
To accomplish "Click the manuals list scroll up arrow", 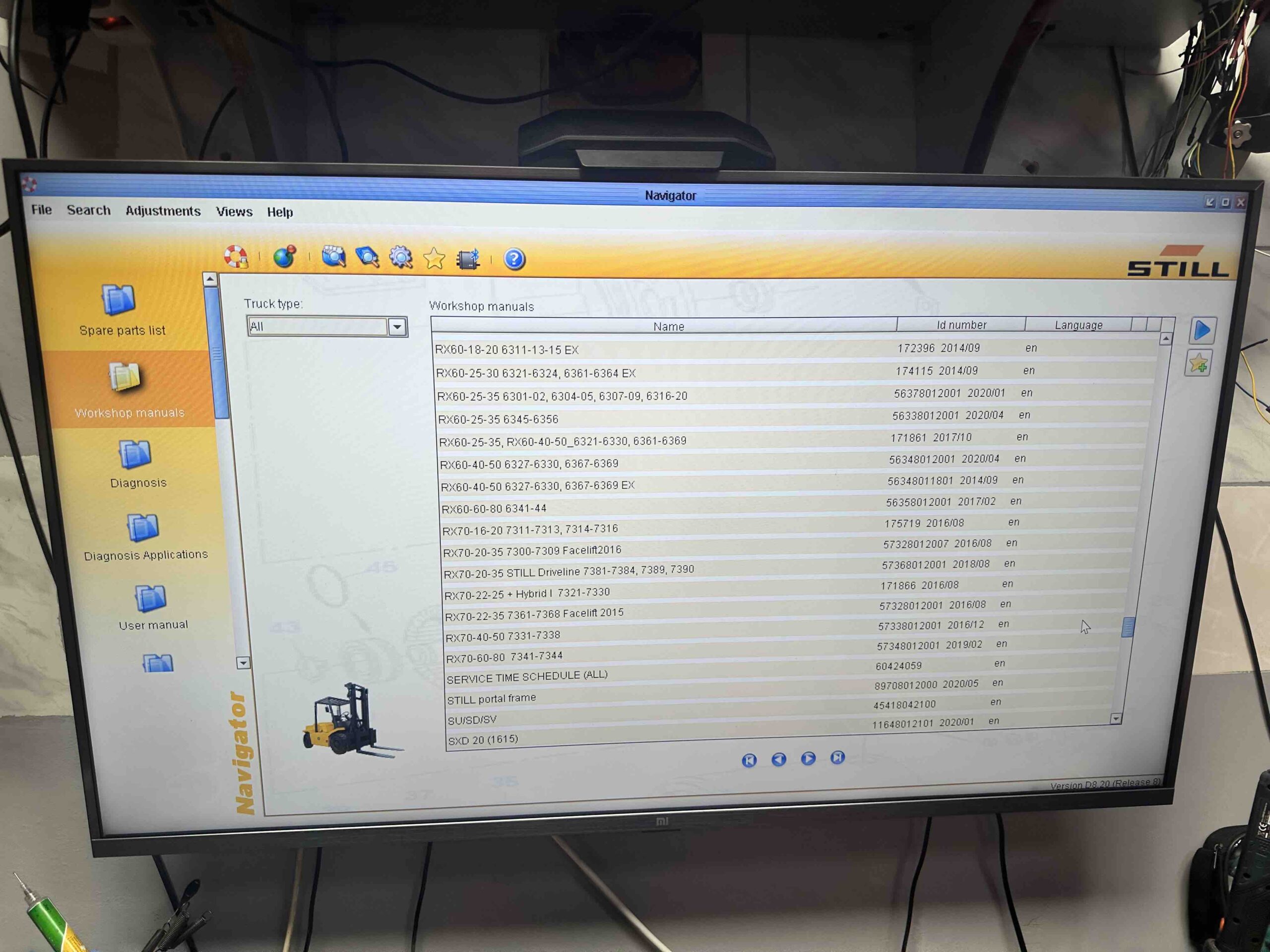I will pos(1165,339).
